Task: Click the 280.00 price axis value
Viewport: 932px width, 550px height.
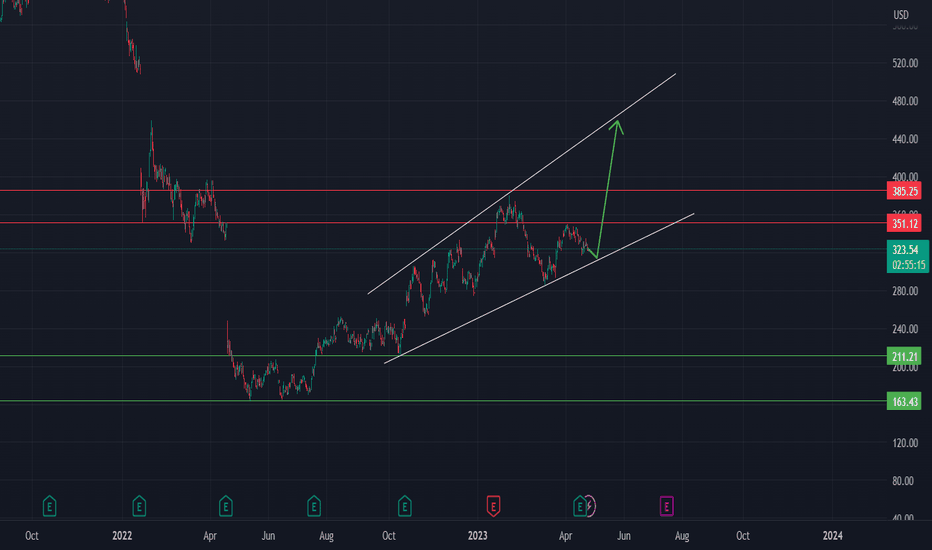Action: 905,291
